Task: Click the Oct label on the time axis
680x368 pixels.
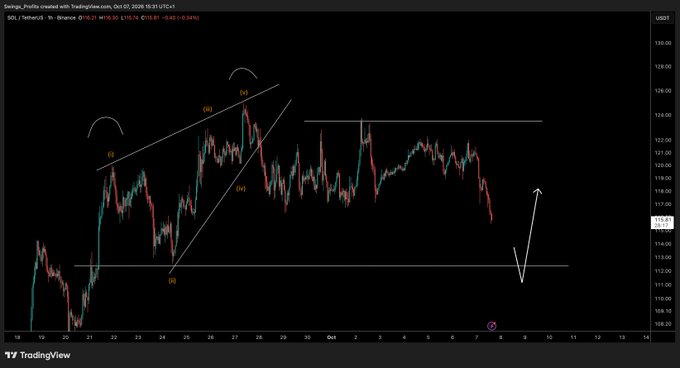Action: point(332,337)
